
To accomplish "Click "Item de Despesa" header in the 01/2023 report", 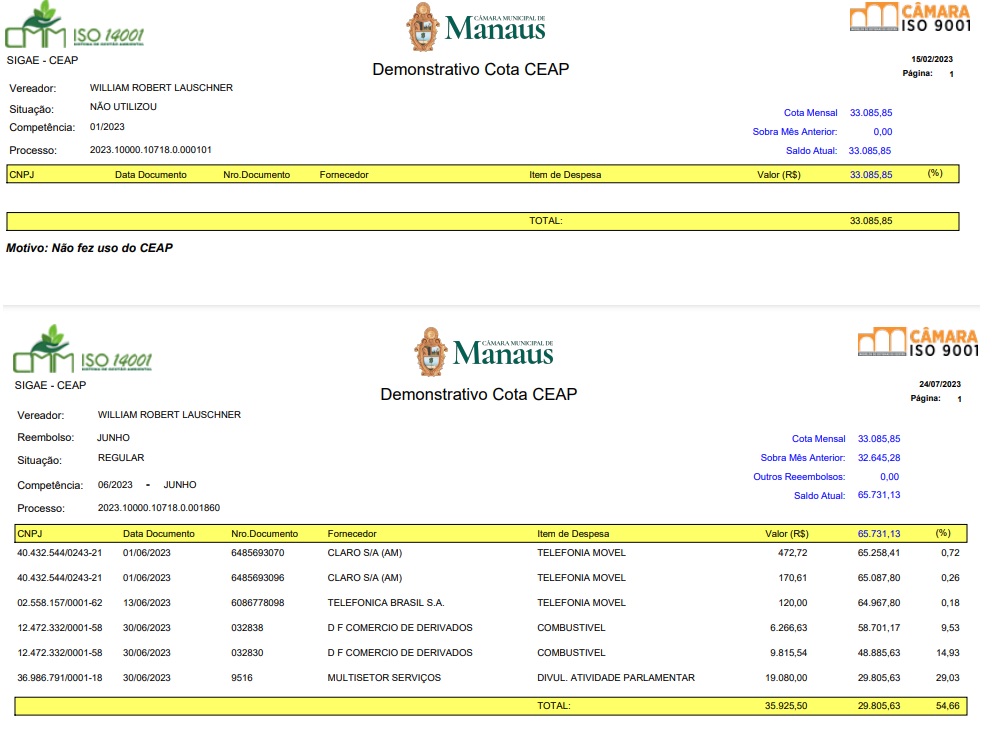I will (x=565, y=174).
